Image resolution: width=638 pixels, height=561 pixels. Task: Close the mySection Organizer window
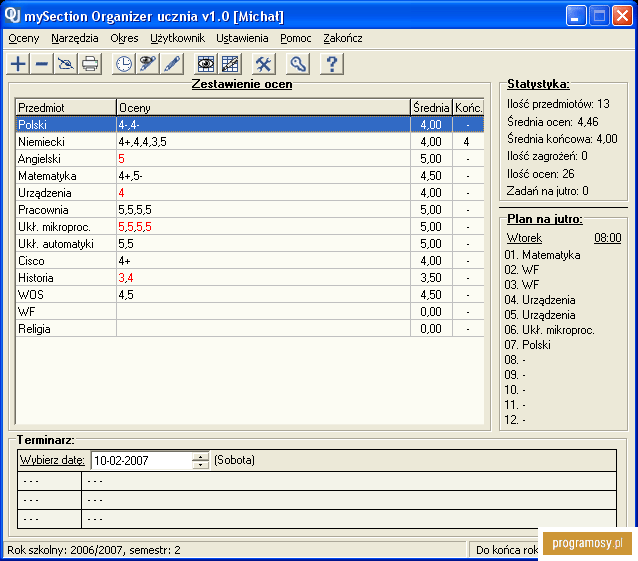point(623,16)
